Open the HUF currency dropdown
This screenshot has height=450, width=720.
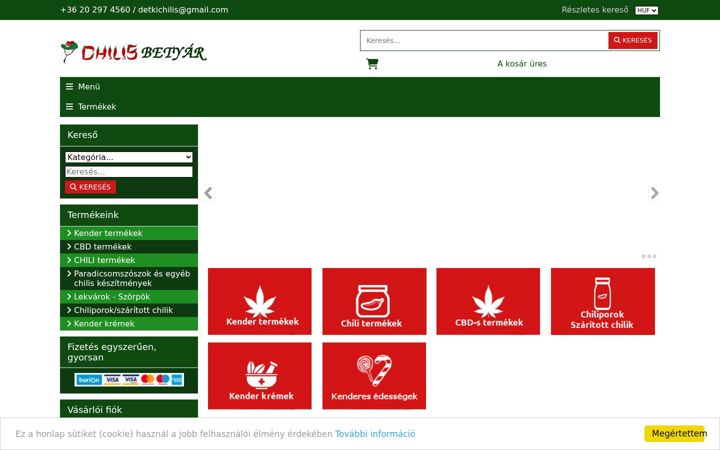point(647,10)
